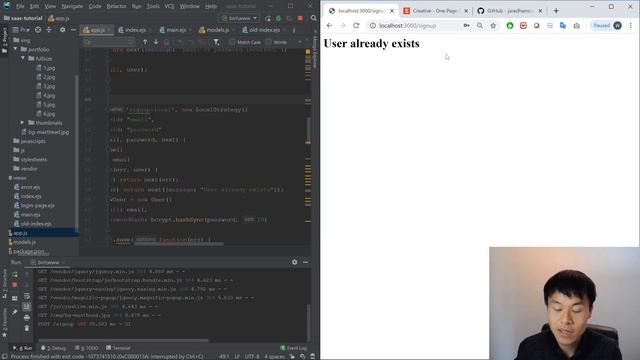Reload the localhost page in Chrome
Image resolution: width=640 pixels, height=360 pixels.
[x=356, y=25]
